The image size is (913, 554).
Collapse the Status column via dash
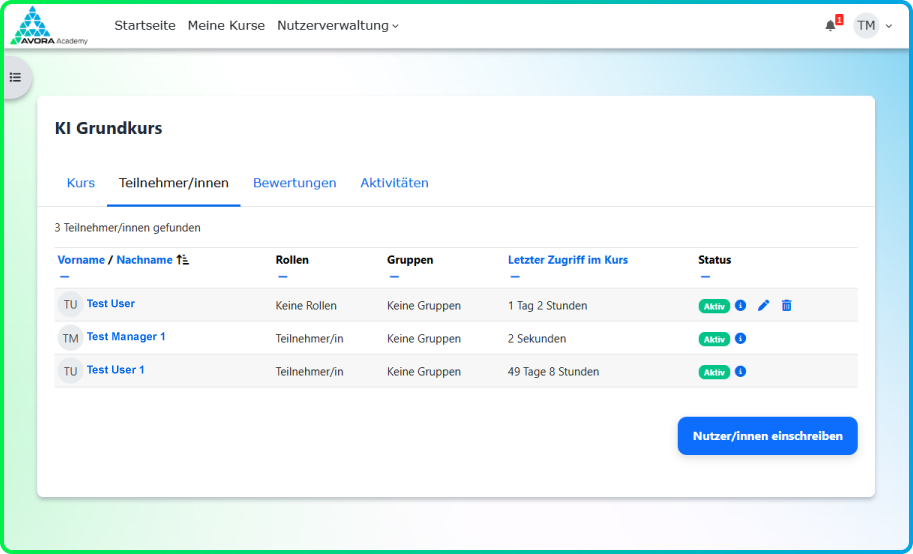point(705,277)
